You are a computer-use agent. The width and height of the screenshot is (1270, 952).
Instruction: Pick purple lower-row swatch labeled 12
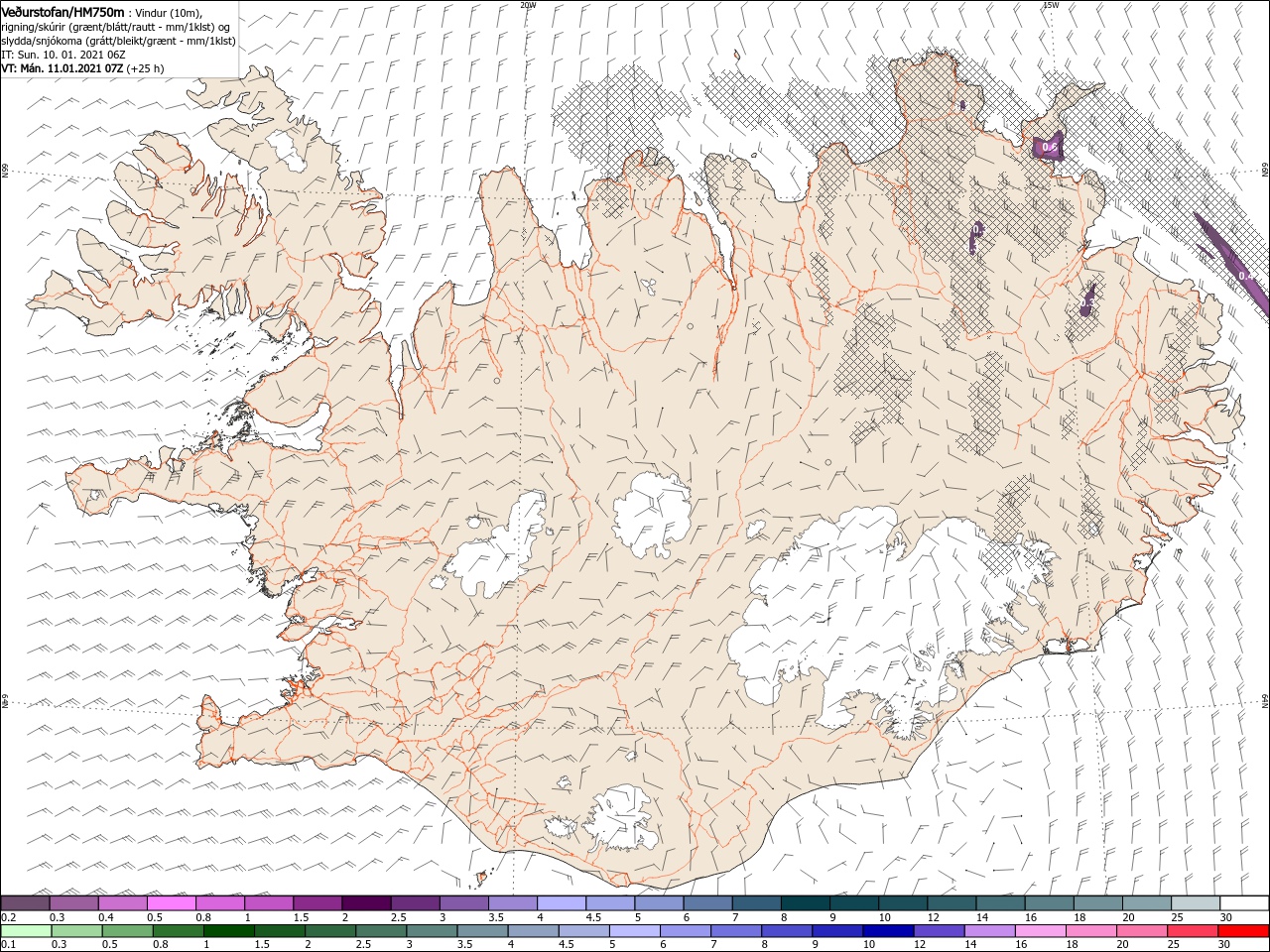point(938,931)
